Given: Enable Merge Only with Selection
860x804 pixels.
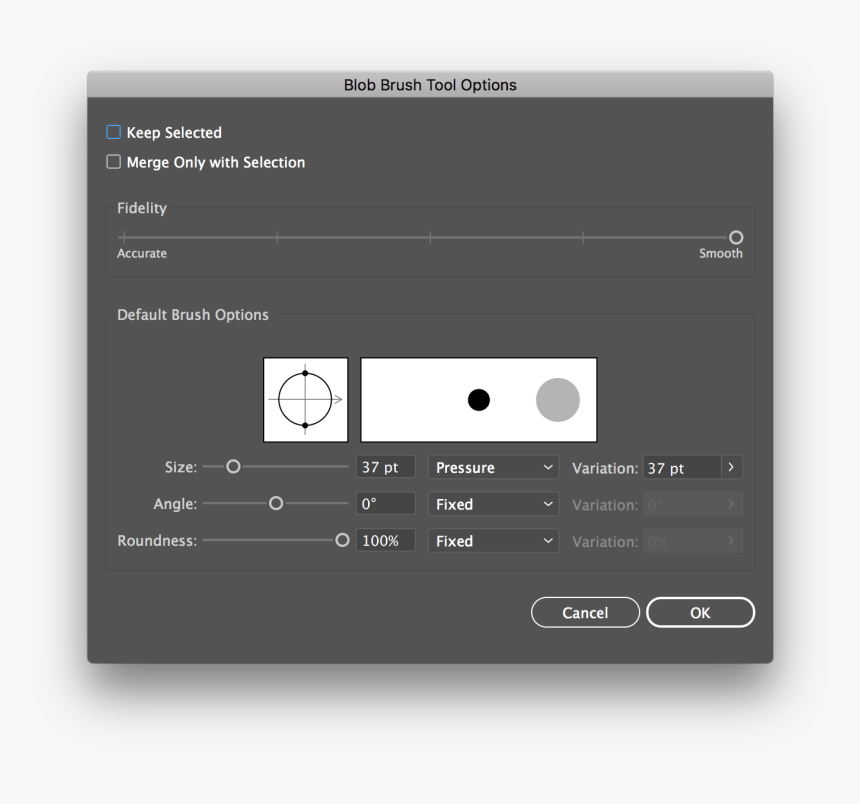Looking at the screenshot, I should coord(113,161).
